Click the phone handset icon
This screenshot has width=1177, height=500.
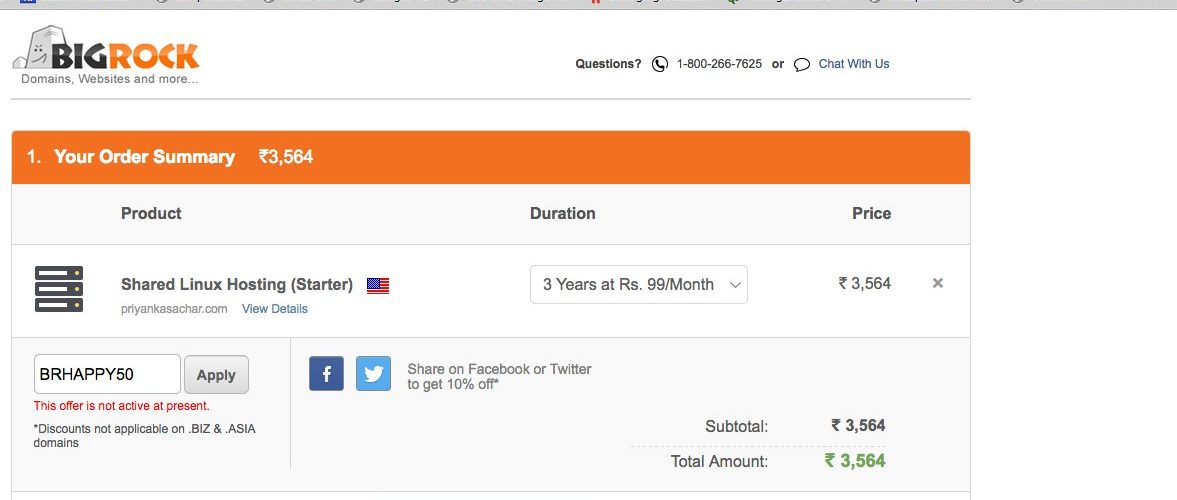[659, 64]
